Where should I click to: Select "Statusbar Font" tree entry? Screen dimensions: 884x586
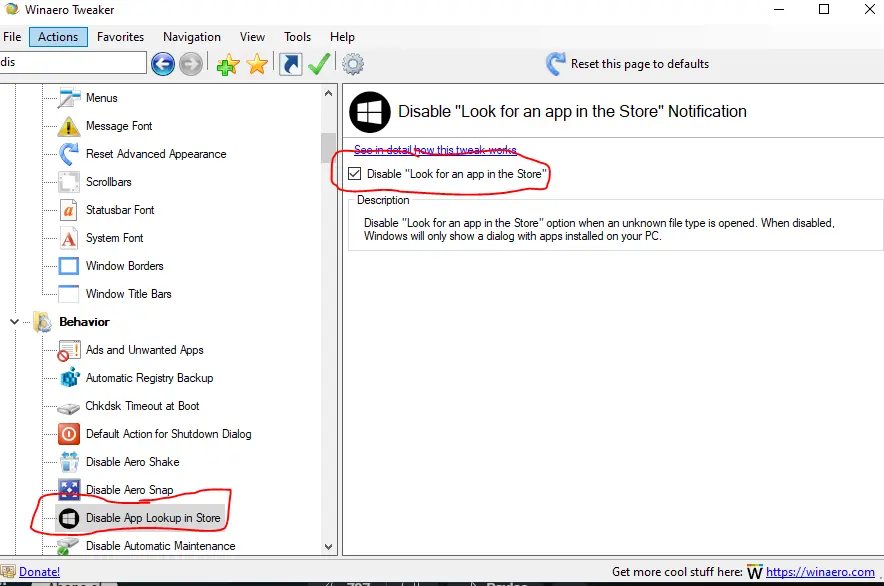120,210
